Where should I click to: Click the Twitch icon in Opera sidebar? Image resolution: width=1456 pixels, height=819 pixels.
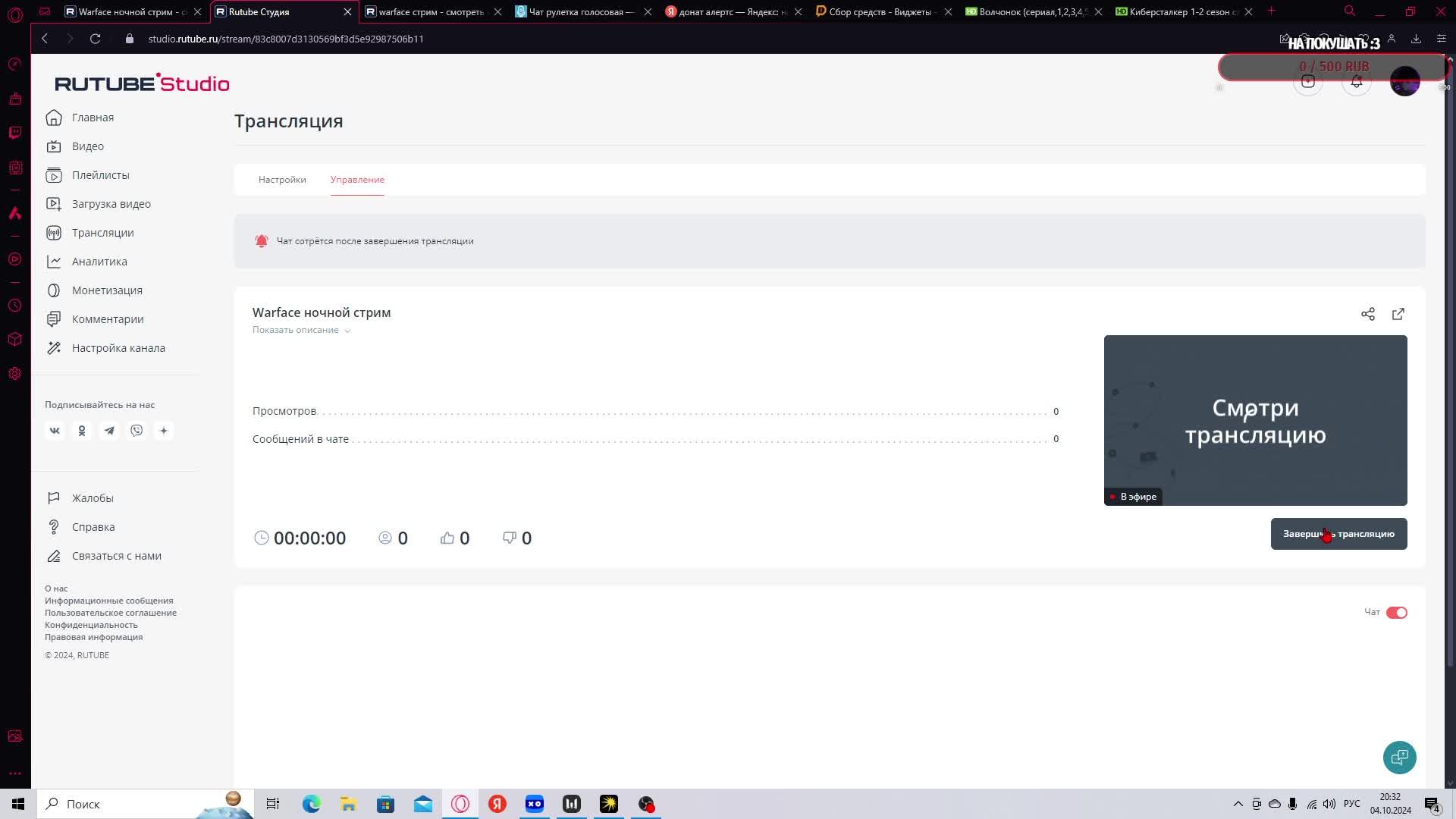click(x=14, y=133)
